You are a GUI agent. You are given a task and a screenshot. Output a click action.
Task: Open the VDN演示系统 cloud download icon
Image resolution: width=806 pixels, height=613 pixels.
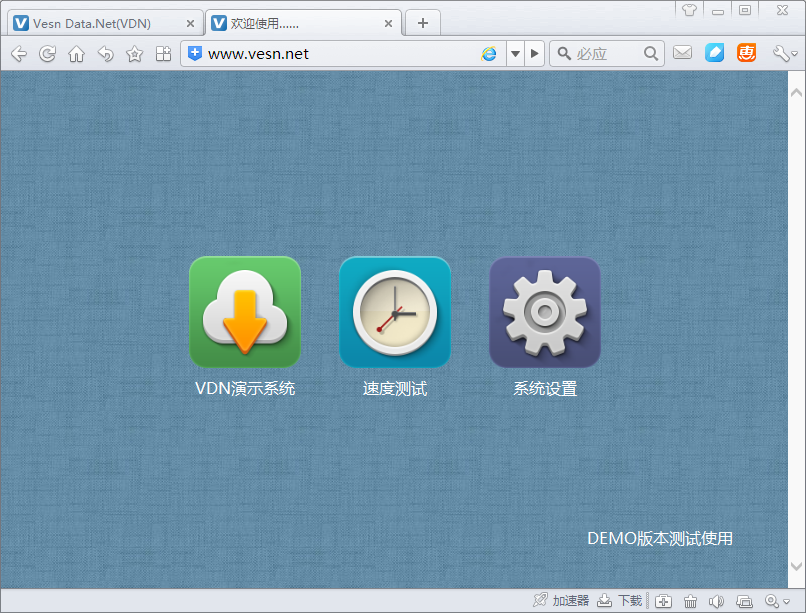(x=245, y=312)
